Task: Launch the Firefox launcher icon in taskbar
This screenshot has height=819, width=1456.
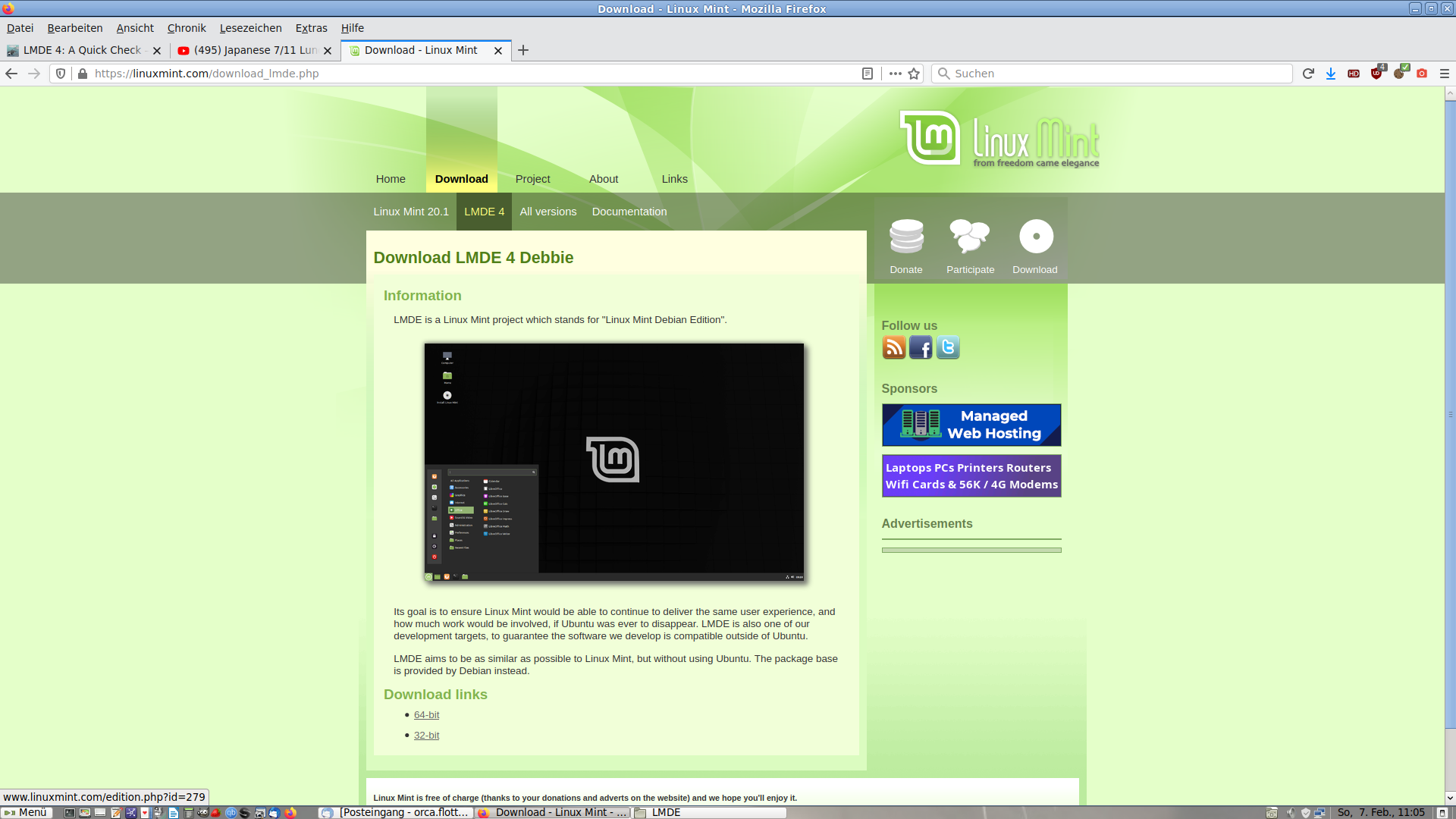Action: (x=290, y=812)
